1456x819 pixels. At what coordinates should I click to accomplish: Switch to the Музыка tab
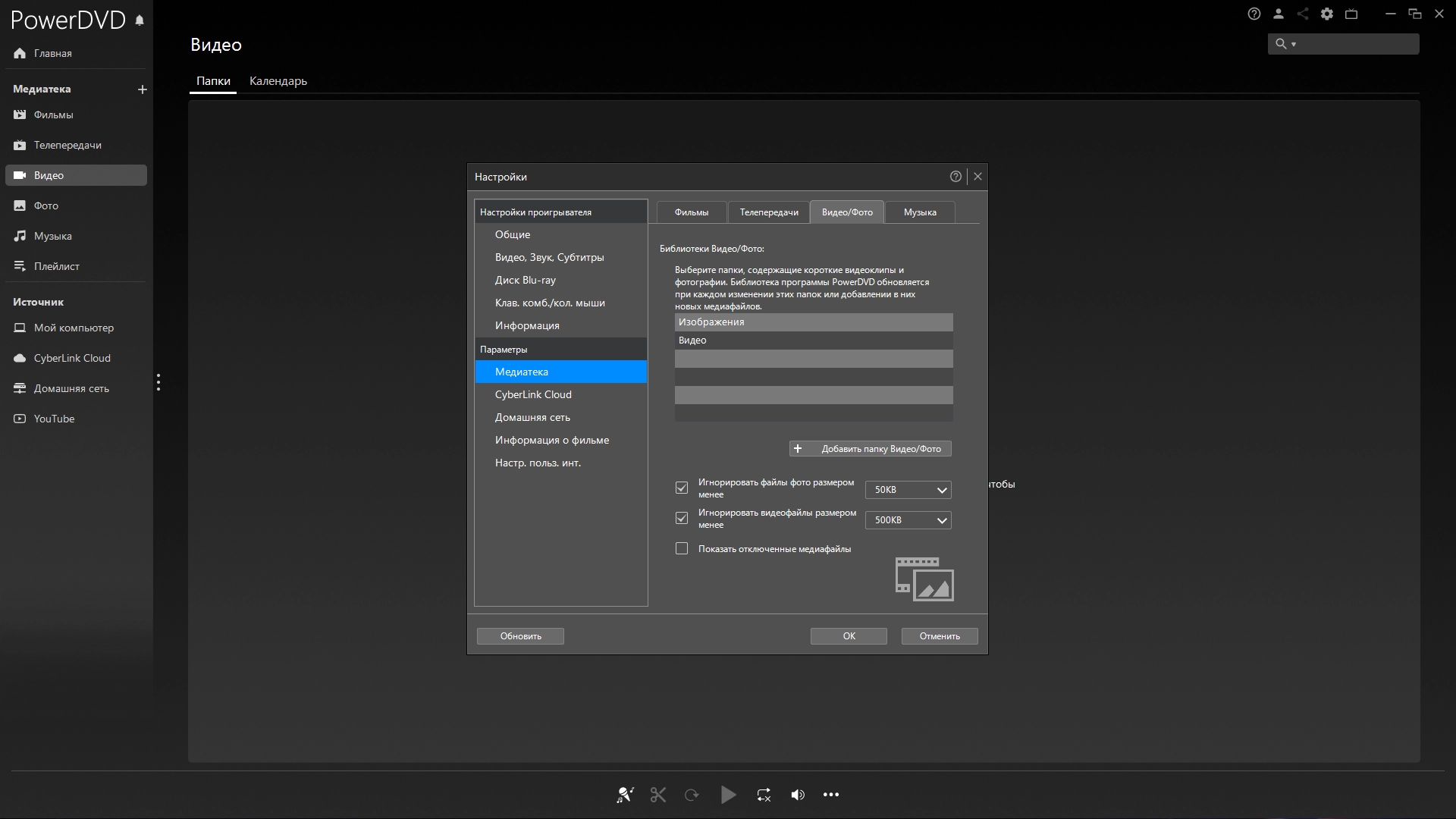click(x=919, y=212)
